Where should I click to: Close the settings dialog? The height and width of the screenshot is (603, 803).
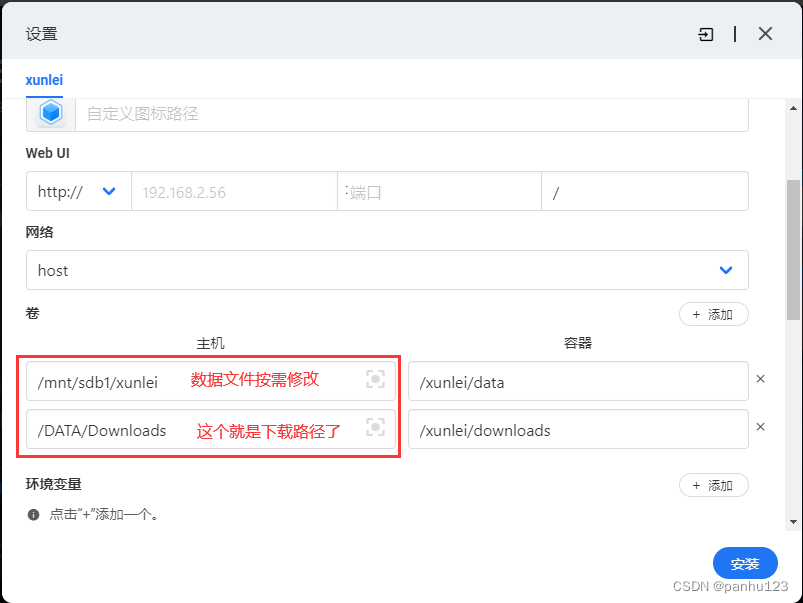point(765,34)
